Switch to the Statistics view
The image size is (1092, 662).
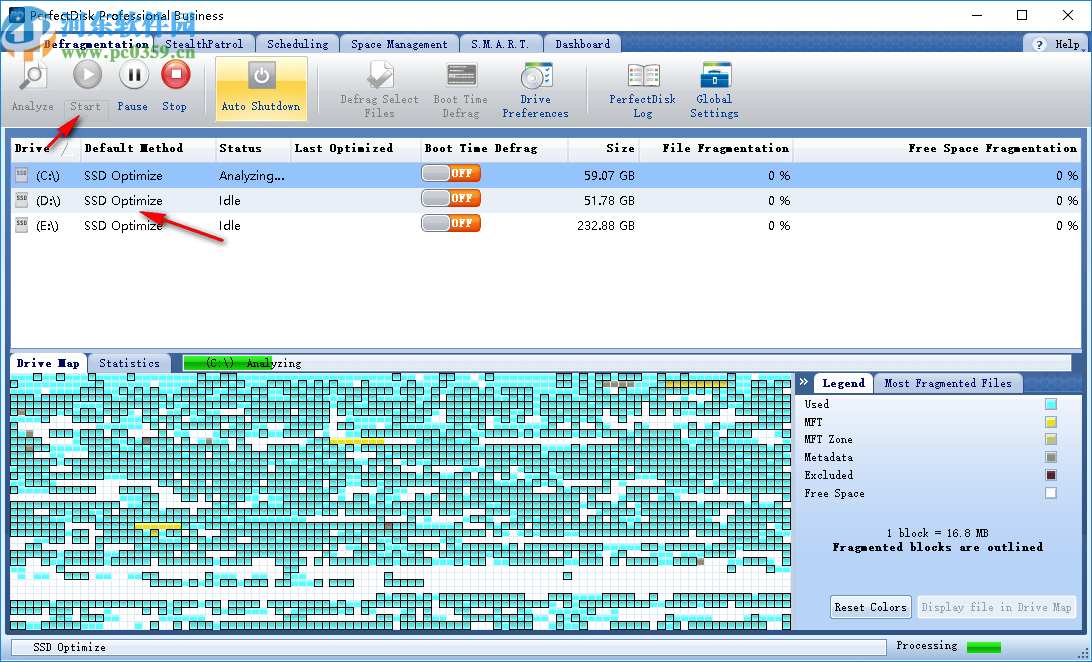tap(130, 363)
